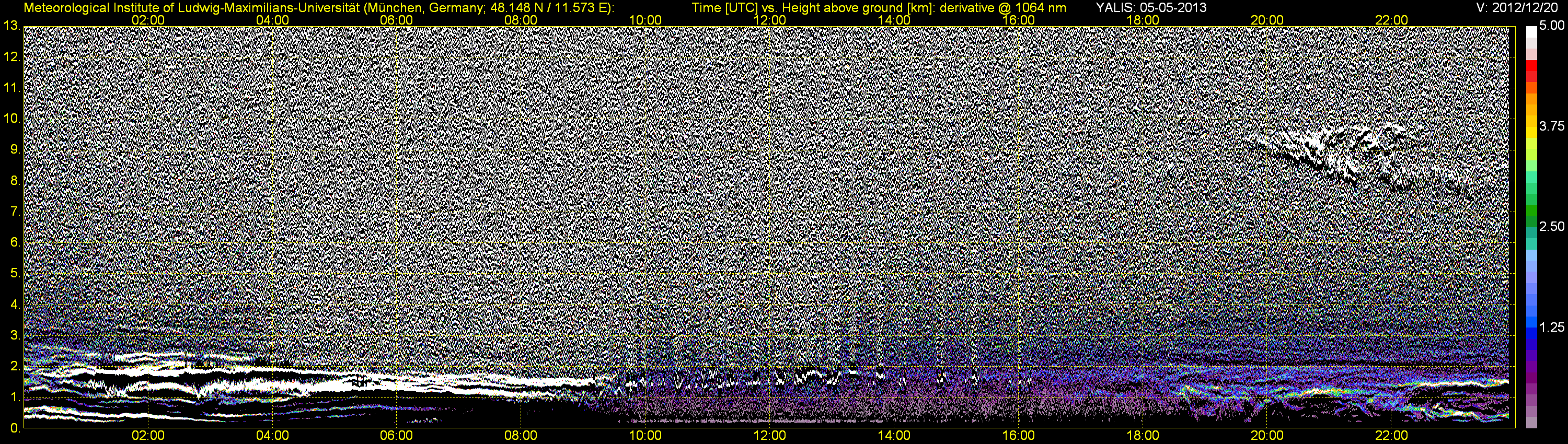The image size is (1568, 444).
Task: Click the 13 km height axis label
Action: [x=11, y=26]
